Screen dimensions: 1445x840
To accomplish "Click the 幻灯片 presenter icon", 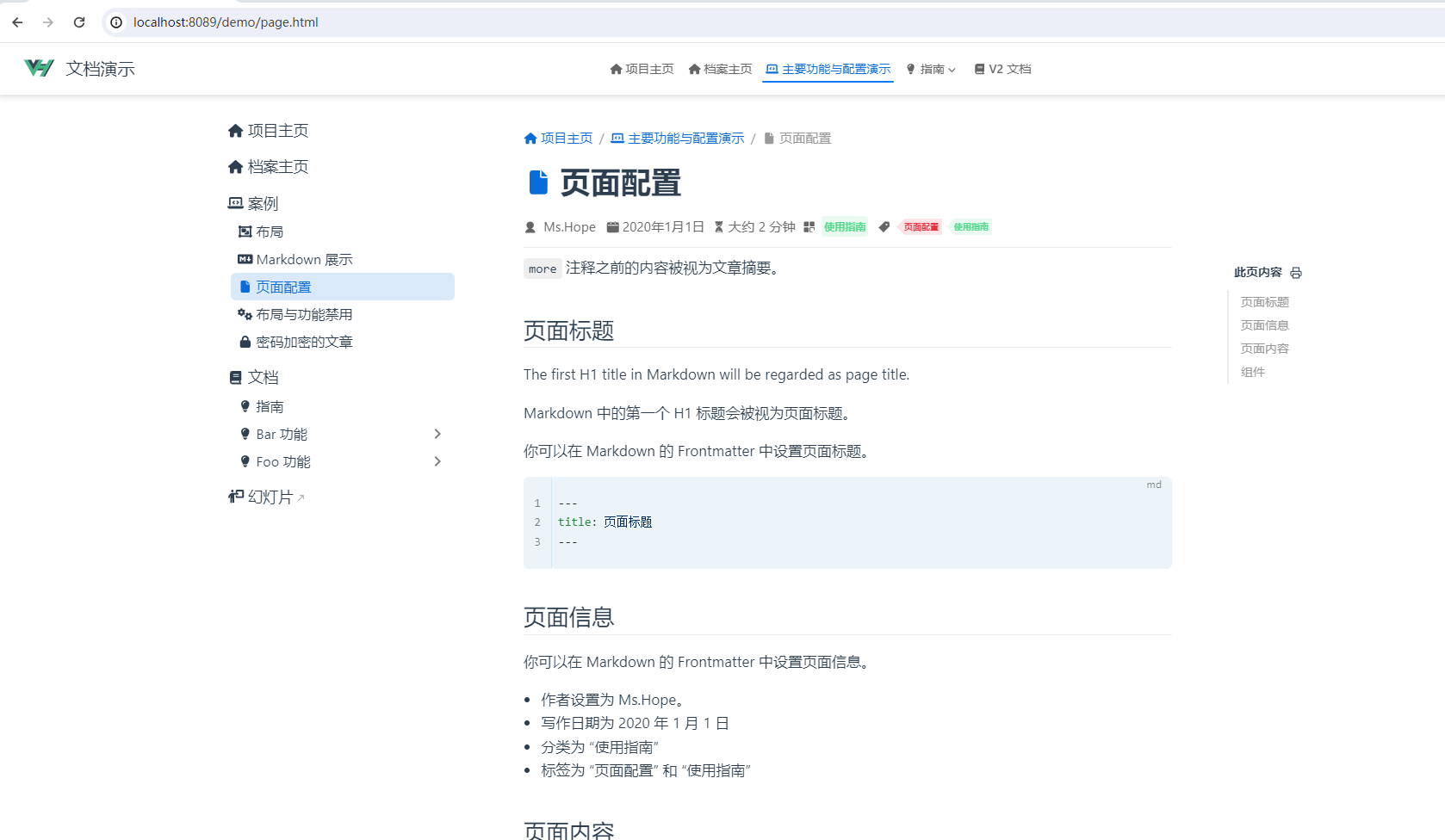I will [x=236, y=497].
